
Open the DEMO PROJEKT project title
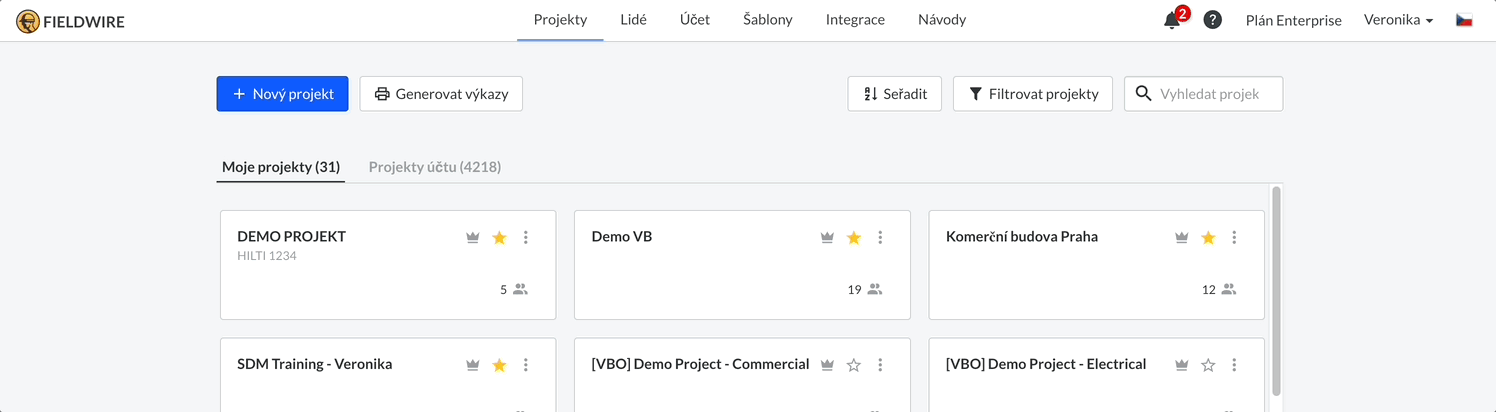291,237
